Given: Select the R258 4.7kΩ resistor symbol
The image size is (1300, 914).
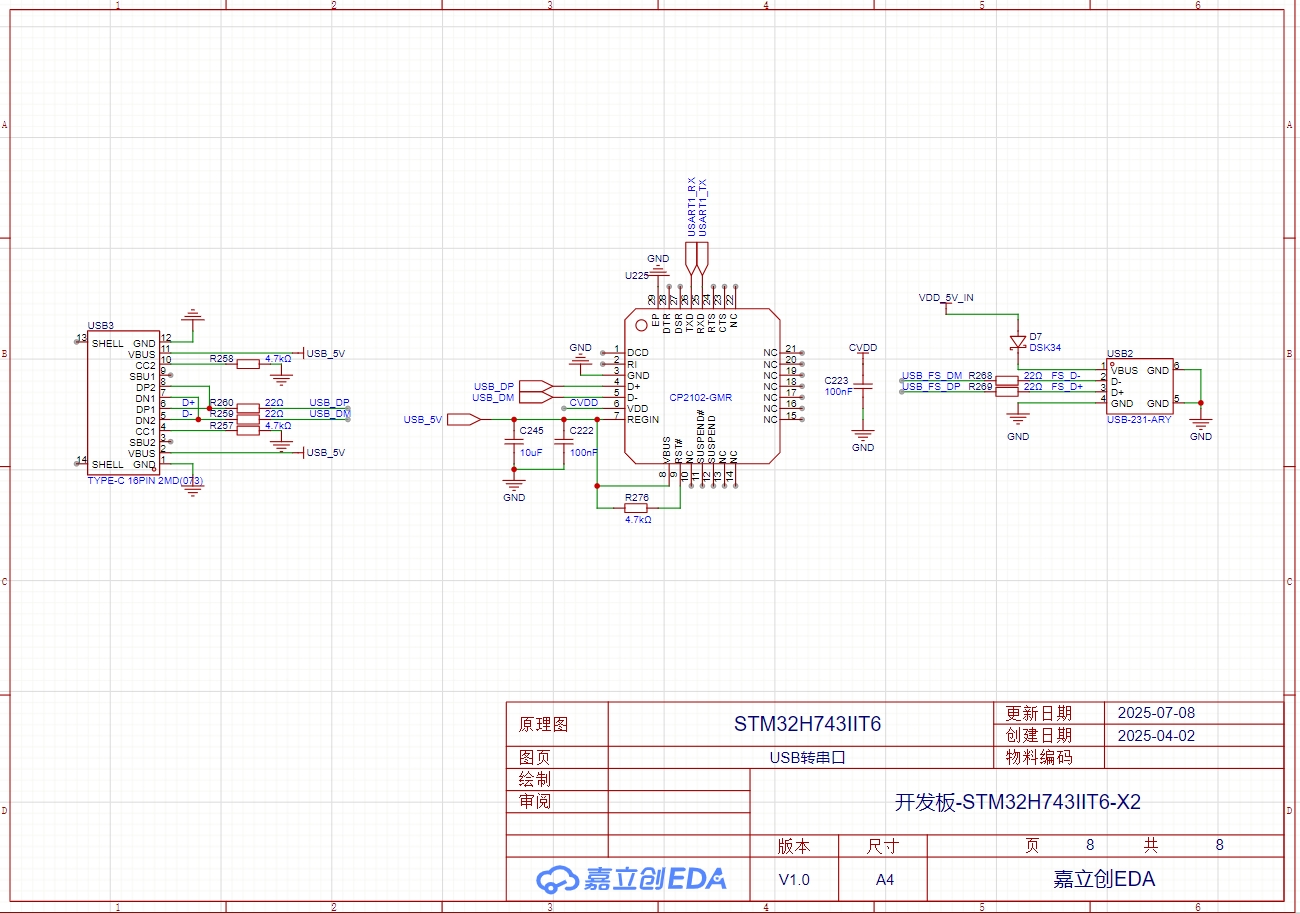Looking at the screenshot, I should (x=248, y=365).
